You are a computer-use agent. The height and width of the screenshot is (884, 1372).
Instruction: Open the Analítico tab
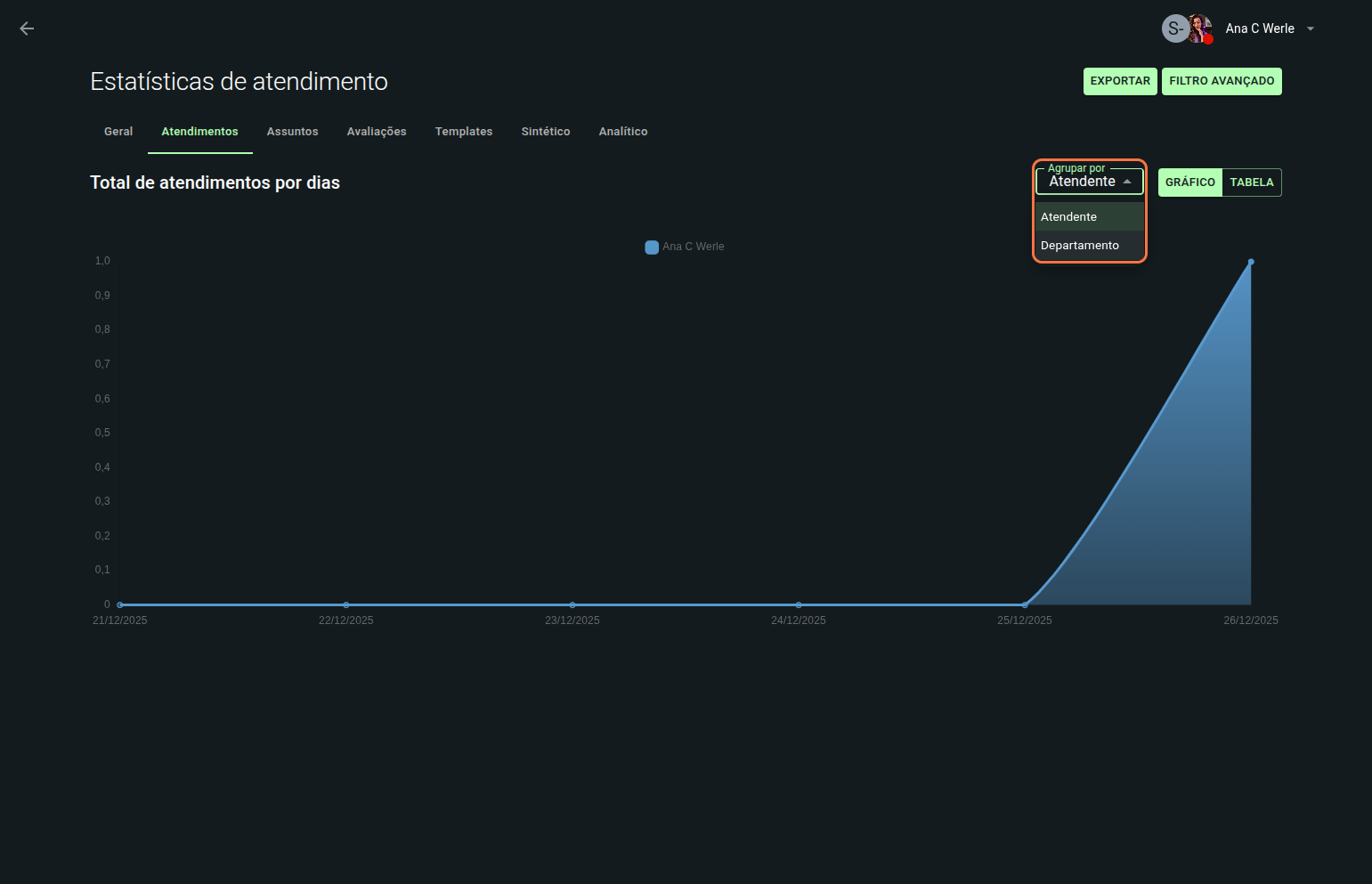pyautogui.click(x=623, y=132)
